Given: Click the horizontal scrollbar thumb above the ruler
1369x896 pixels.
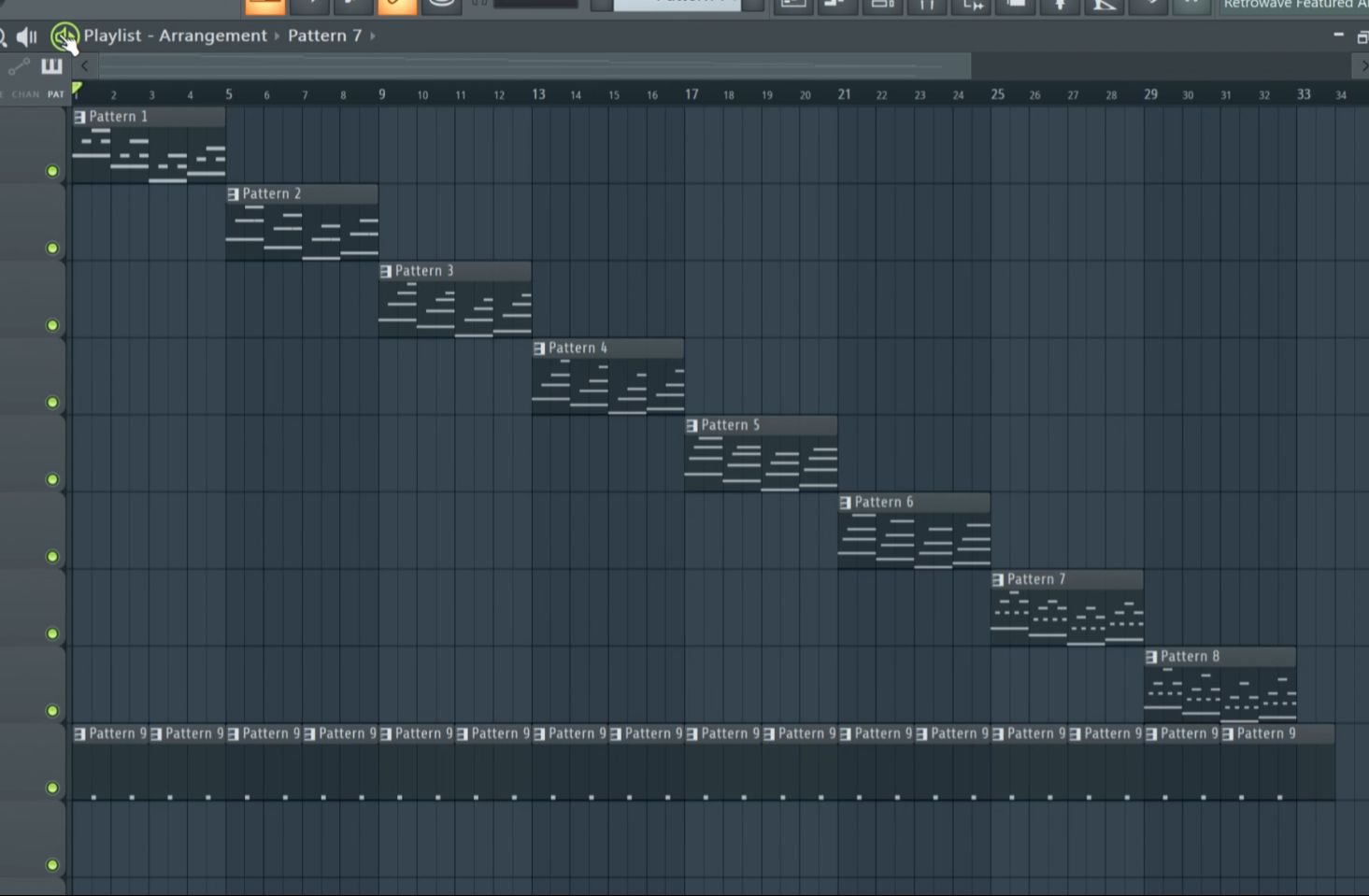Looking at the screenshot, I should (x=535, y=66).
